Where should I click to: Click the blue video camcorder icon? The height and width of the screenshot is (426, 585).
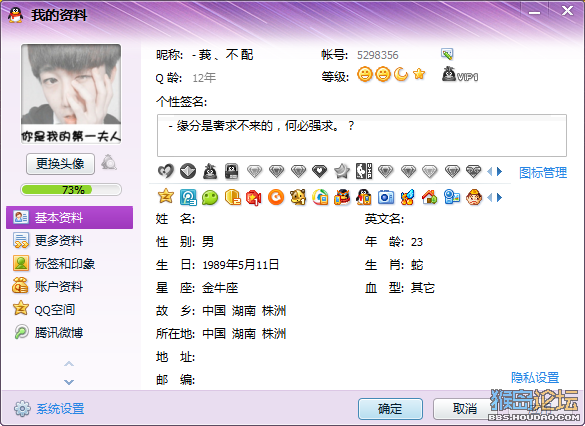click(452, 197)
